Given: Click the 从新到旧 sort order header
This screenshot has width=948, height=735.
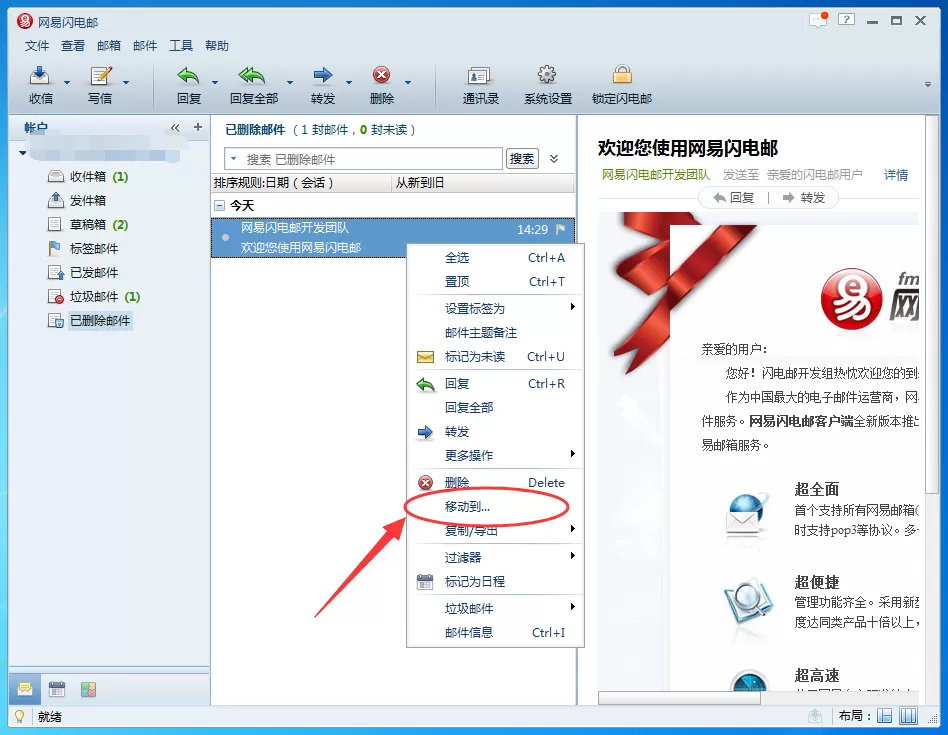Looking at the screenshot, I should tap(483, 183).
